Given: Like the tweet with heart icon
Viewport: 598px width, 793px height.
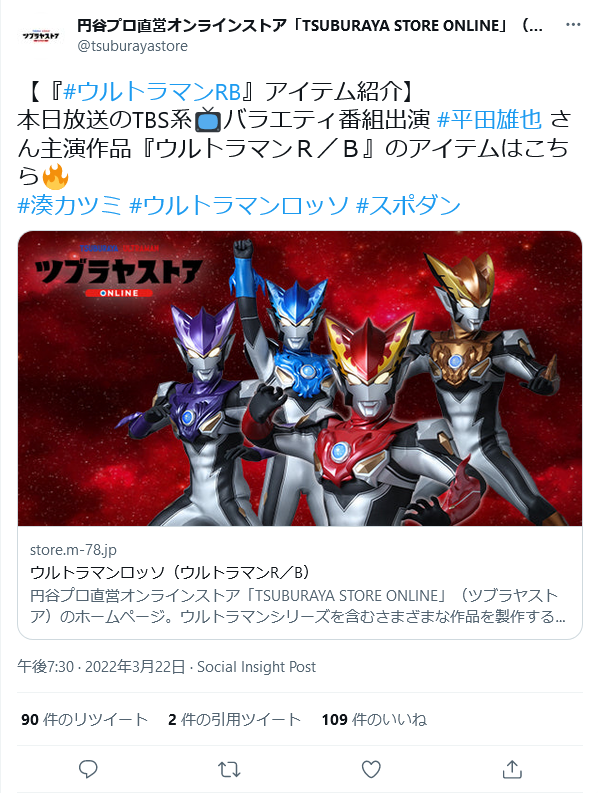Looking at the screenshot, I should point(371,769).
